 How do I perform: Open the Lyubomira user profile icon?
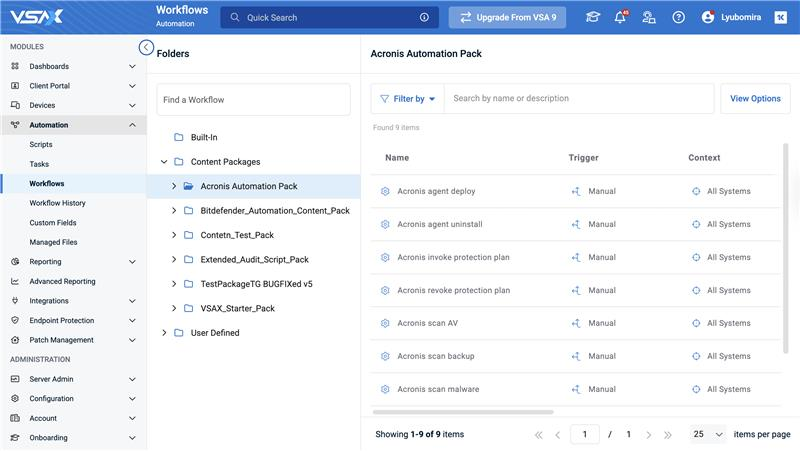[x=708, y=17]
